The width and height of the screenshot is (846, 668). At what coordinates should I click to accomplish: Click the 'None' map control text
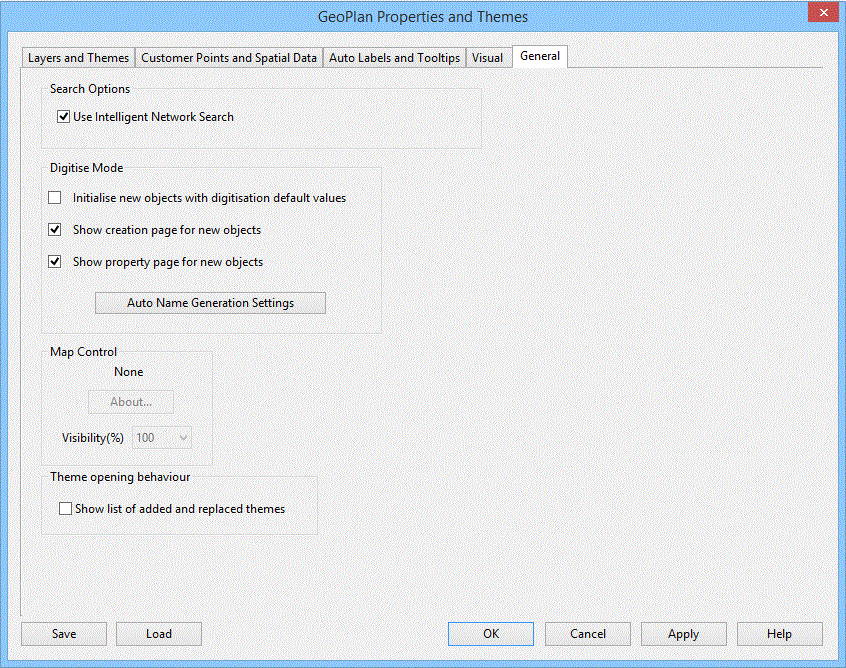(128, 372)
